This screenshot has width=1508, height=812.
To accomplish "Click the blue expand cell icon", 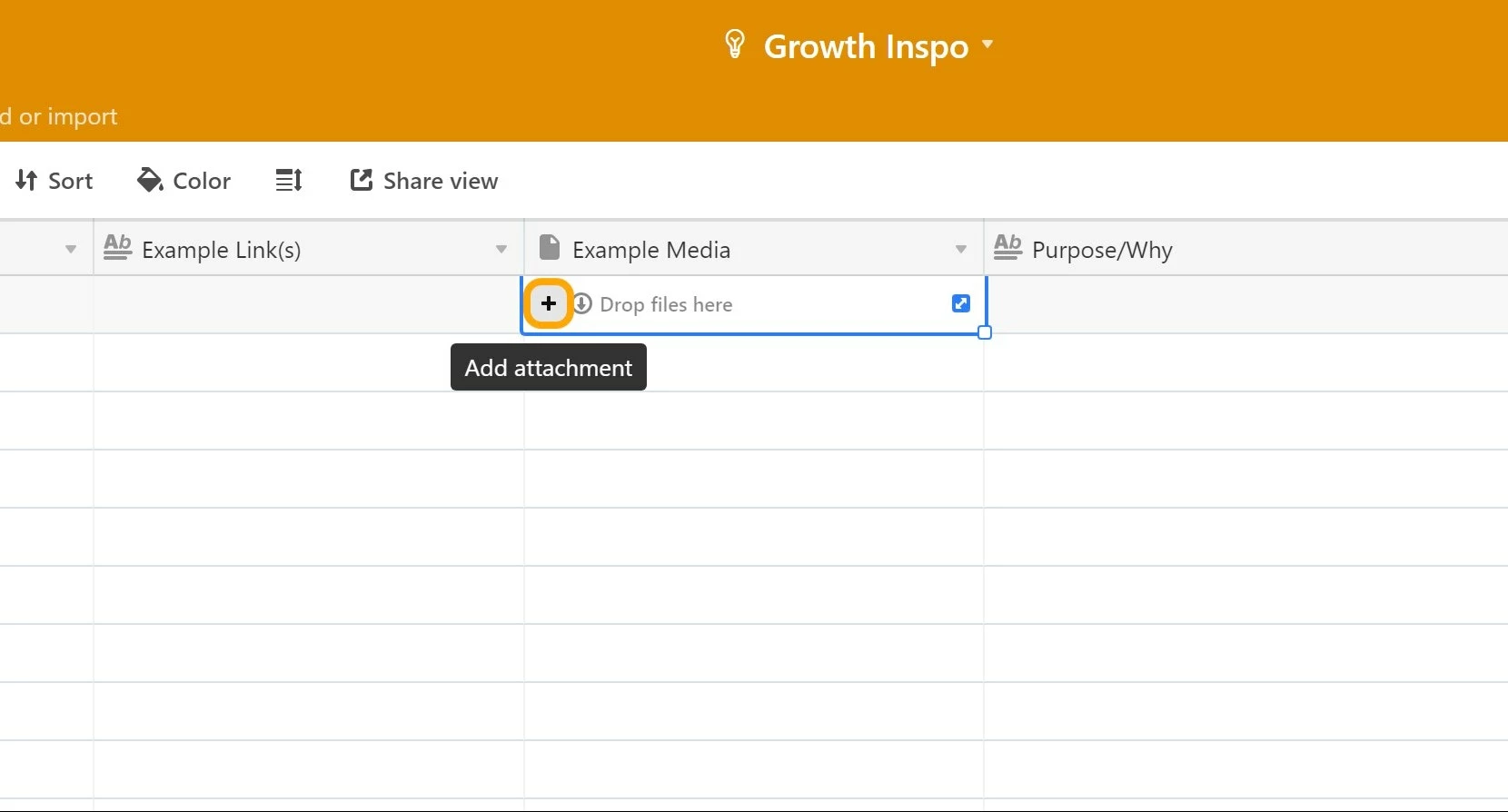I will [x=961, y=303].
